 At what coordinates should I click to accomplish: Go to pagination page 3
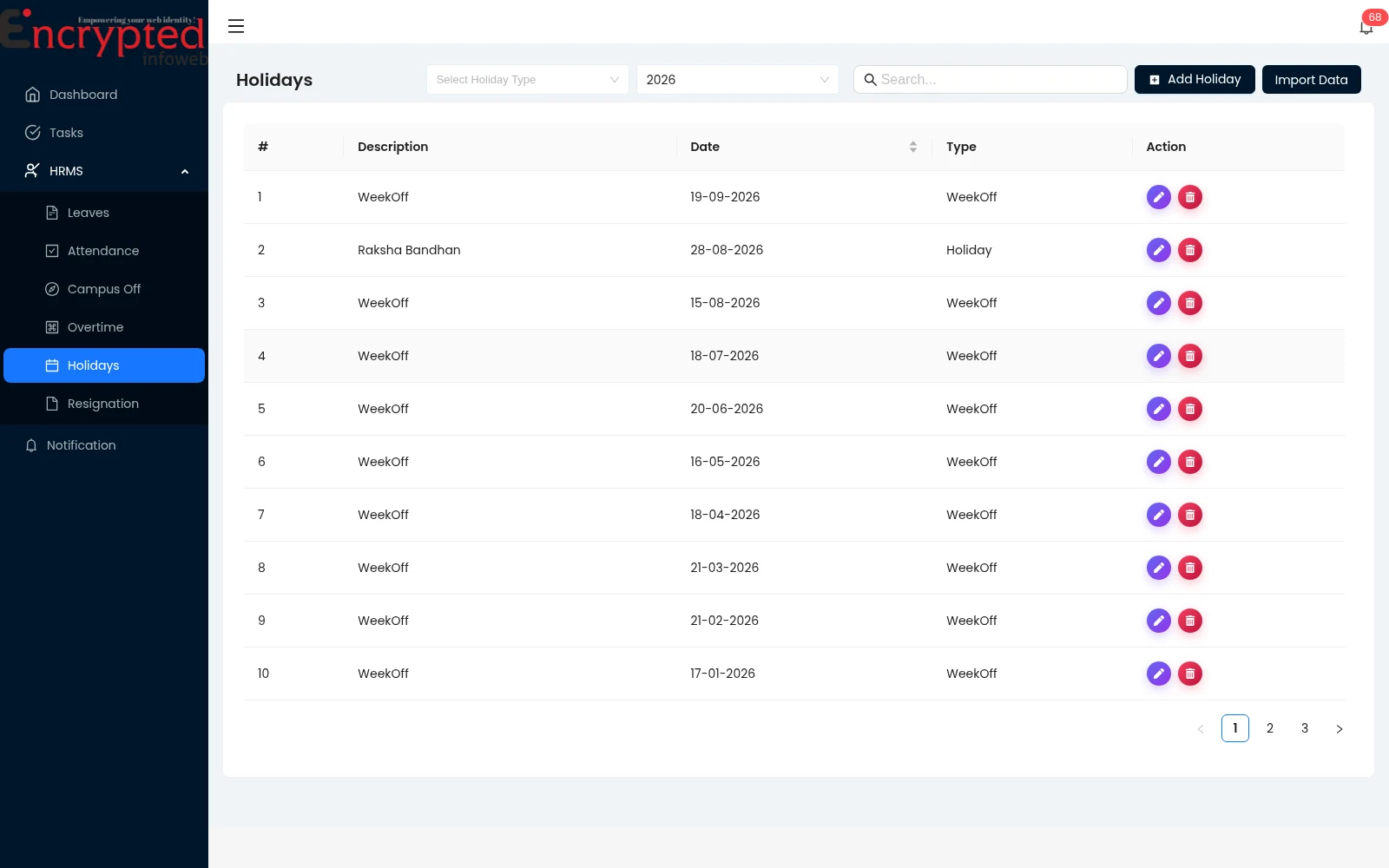coord(1305,728)
